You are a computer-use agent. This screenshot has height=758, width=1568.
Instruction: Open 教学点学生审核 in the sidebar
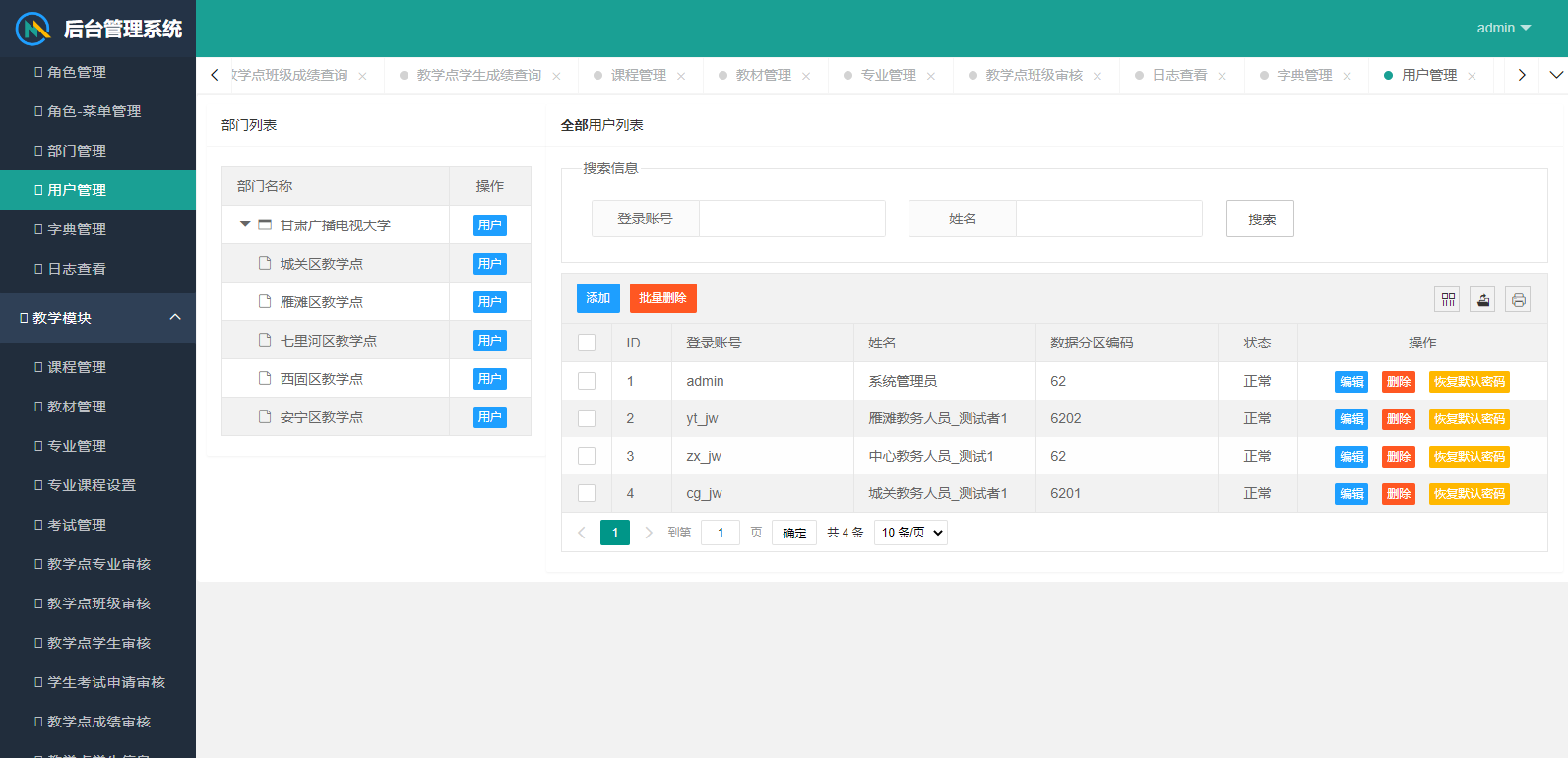(98, 643)
